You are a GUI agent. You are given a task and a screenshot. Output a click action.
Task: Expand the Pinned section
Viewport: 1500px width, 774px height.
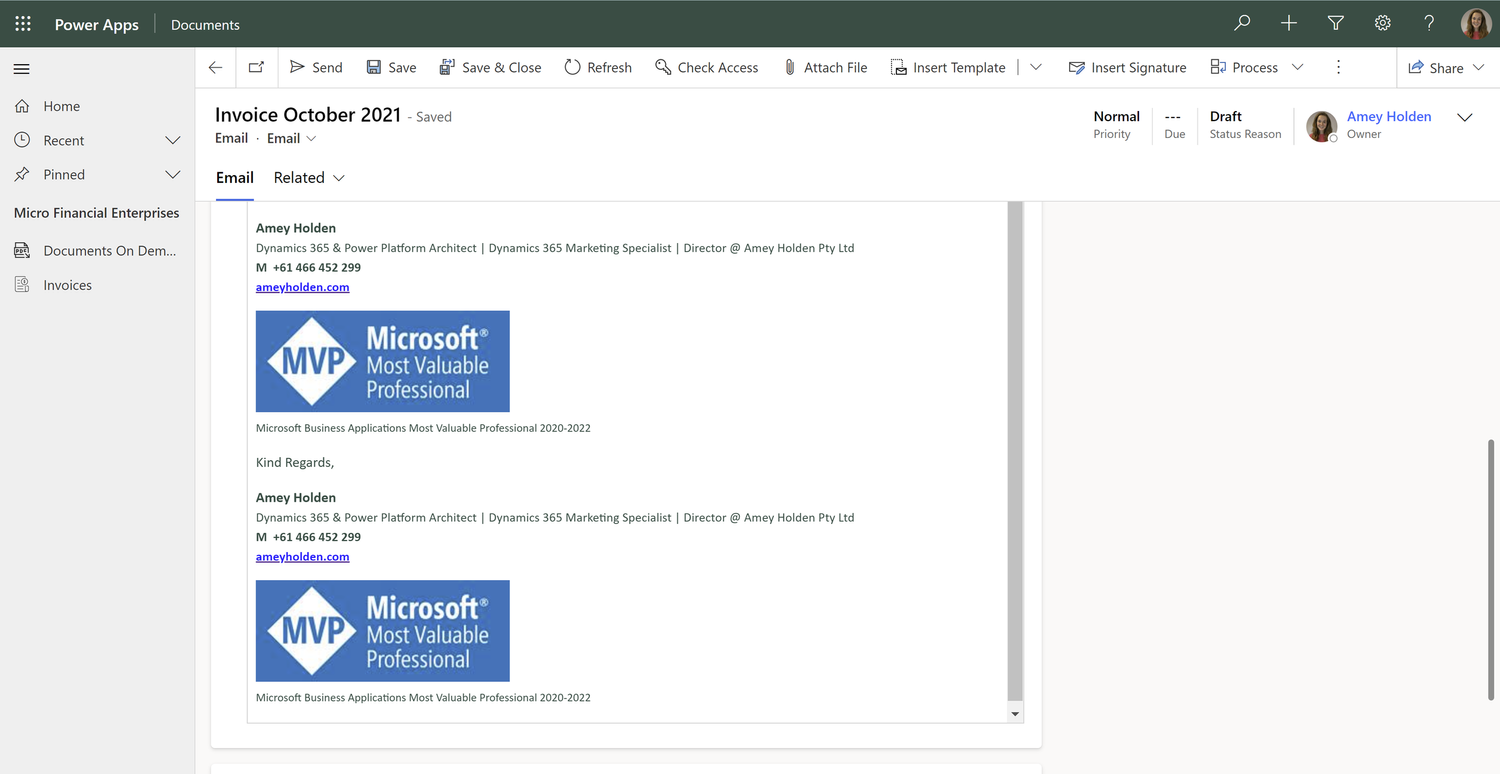[x=172, y=174]
